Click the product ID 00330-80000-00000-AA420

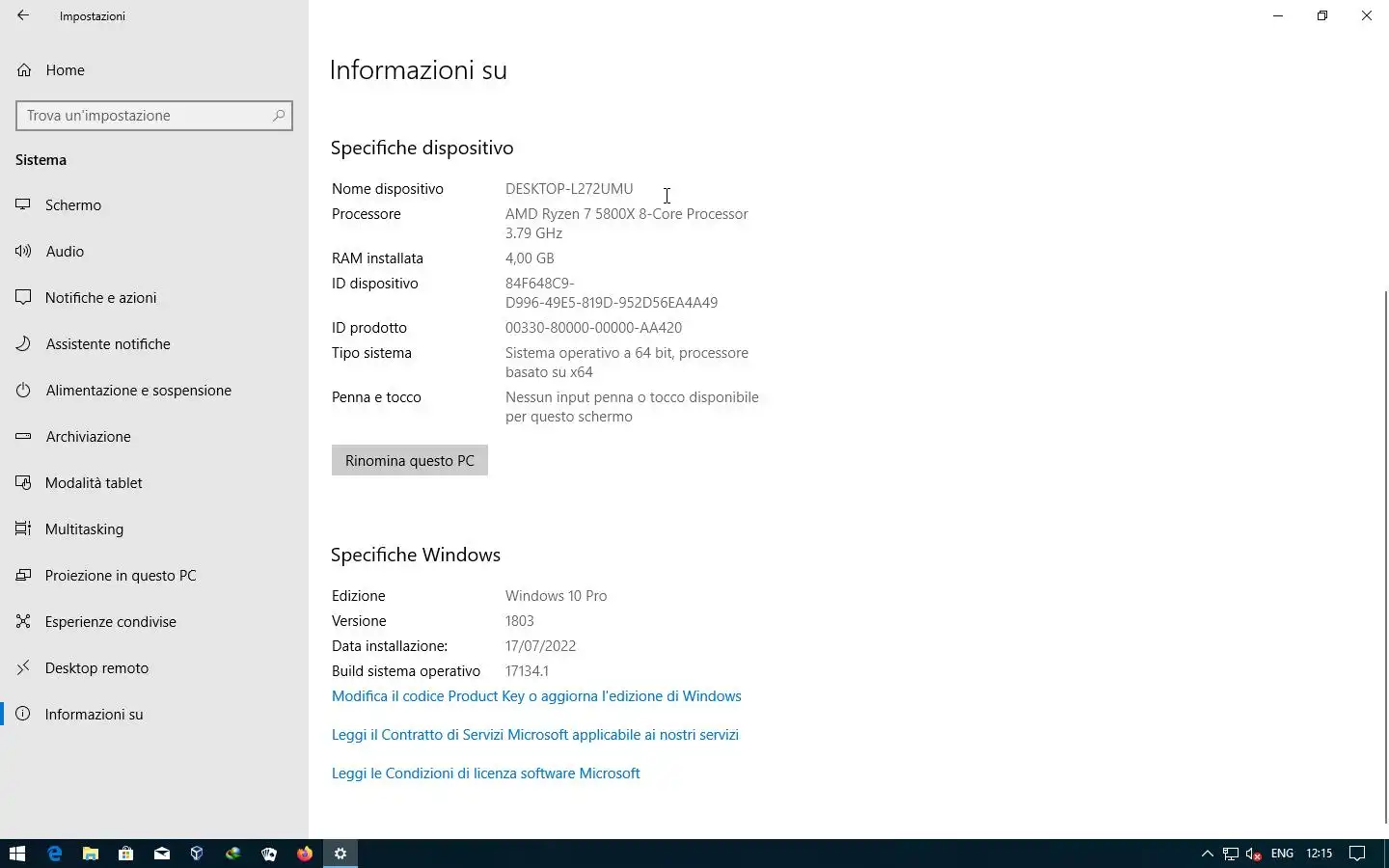click(x=593, y=328)
